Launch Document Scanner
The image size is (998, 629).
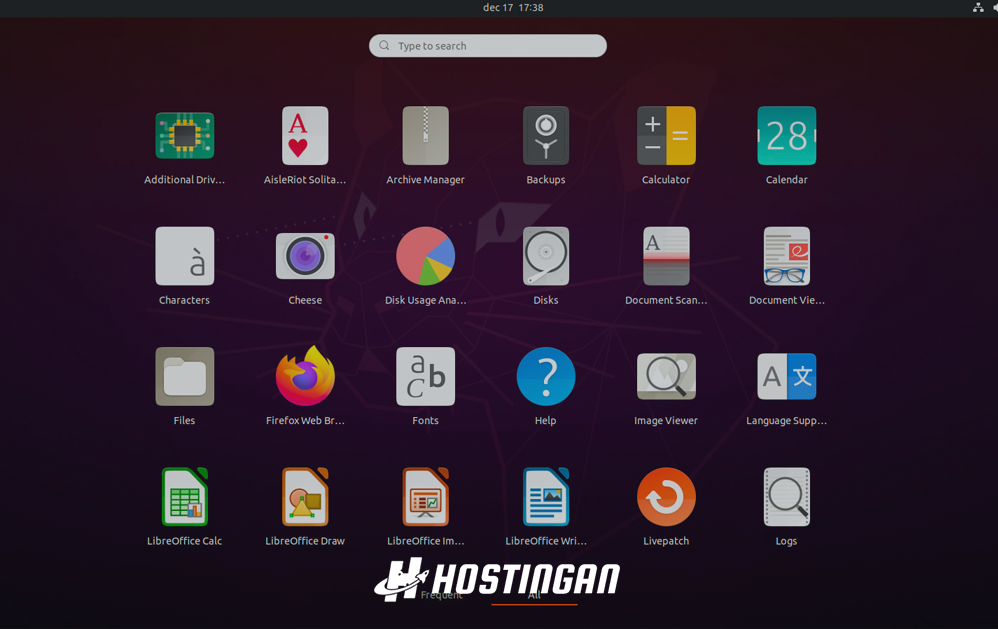(x=666, y=256)
